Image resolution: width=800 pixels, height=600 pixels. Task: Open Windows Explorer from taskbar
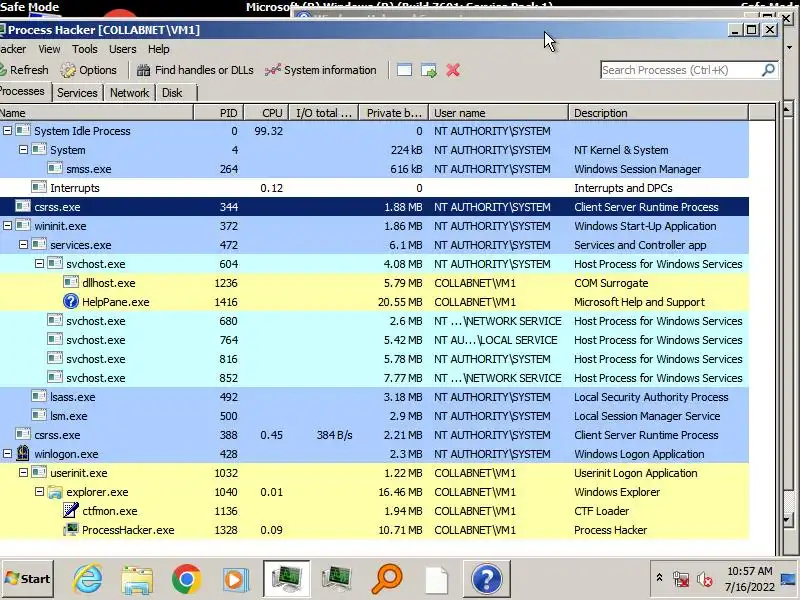(137, 579)
